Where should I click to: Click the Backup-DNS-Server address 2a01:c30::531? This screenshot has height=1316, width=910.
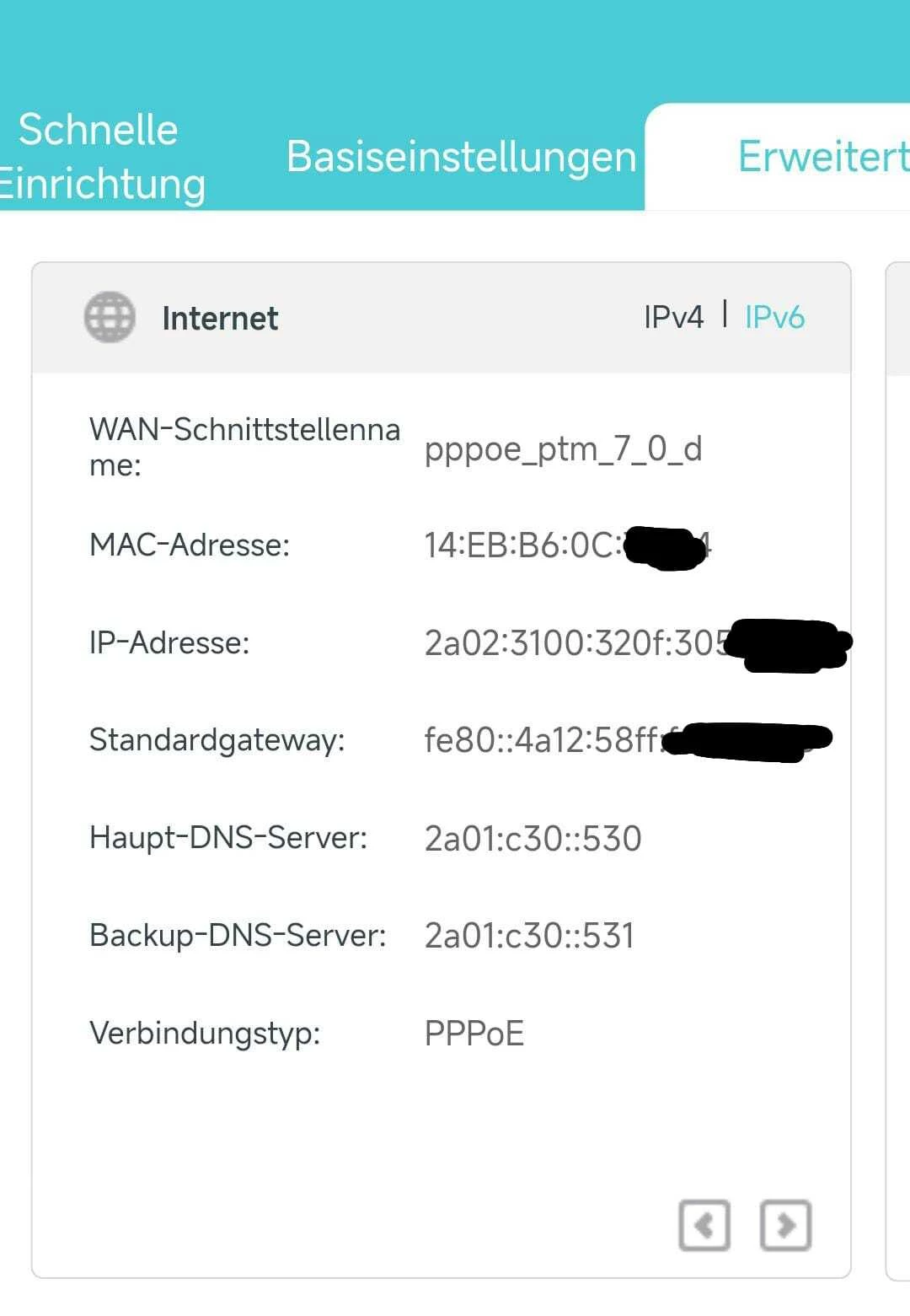point(529,936)
